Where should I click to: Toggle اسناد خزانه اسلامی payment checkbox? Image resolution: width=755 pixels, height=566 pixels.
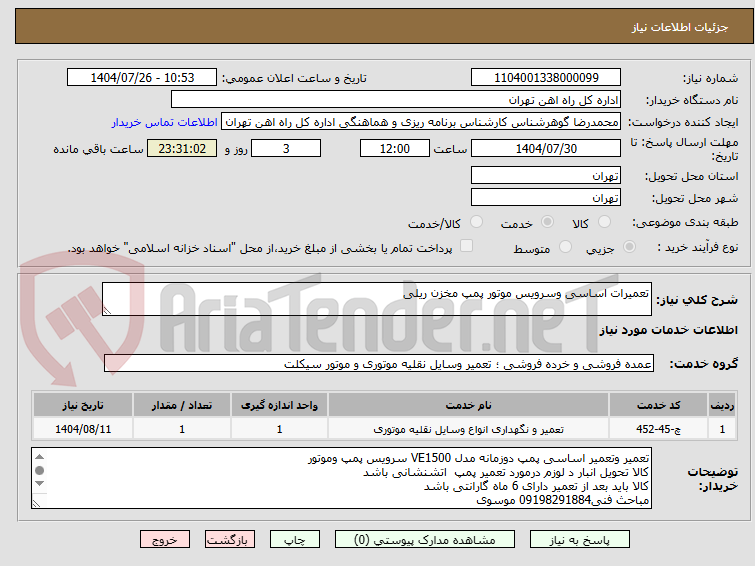(x=466, y=246)
